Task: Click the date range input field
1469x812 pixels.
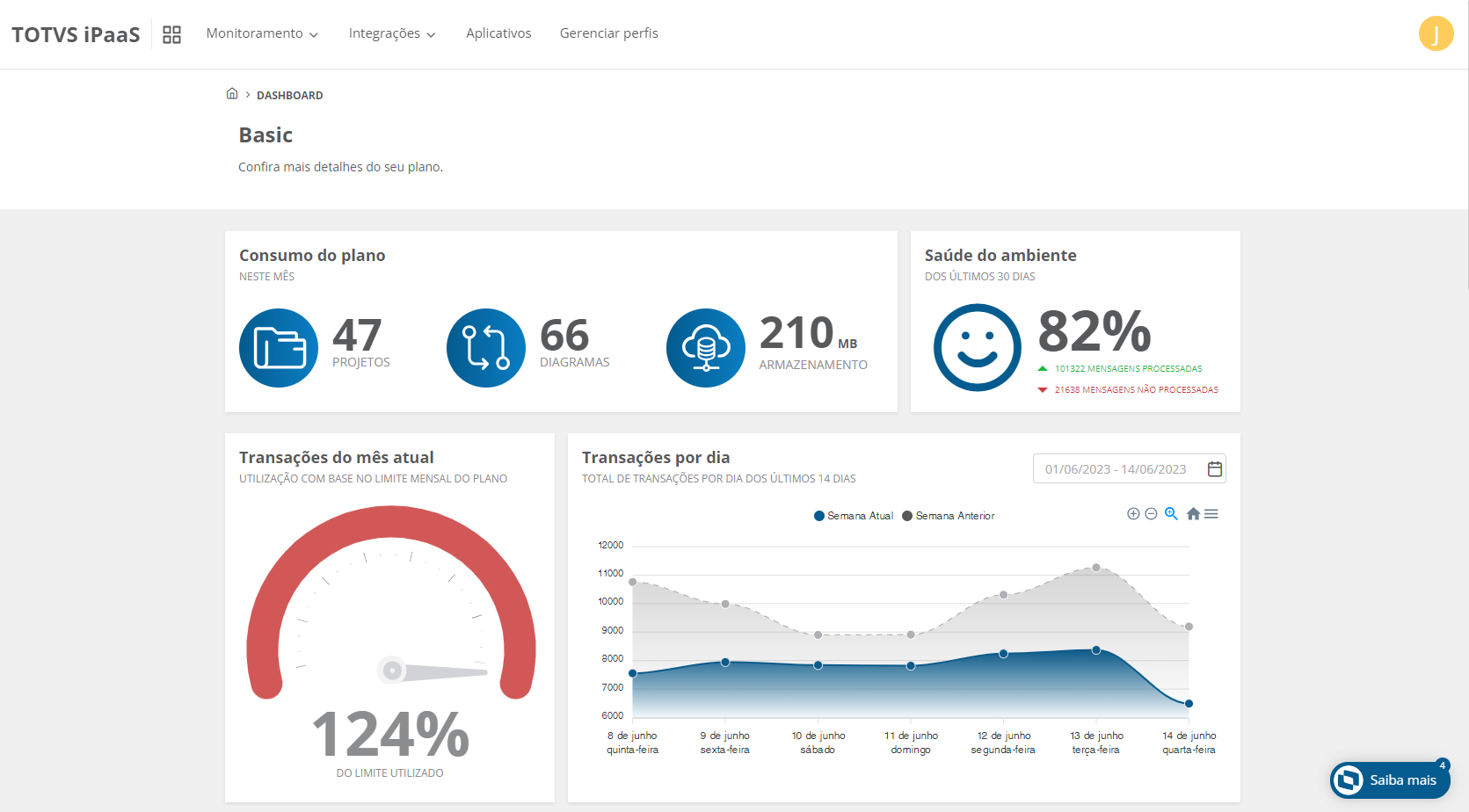Action: 1115,469
